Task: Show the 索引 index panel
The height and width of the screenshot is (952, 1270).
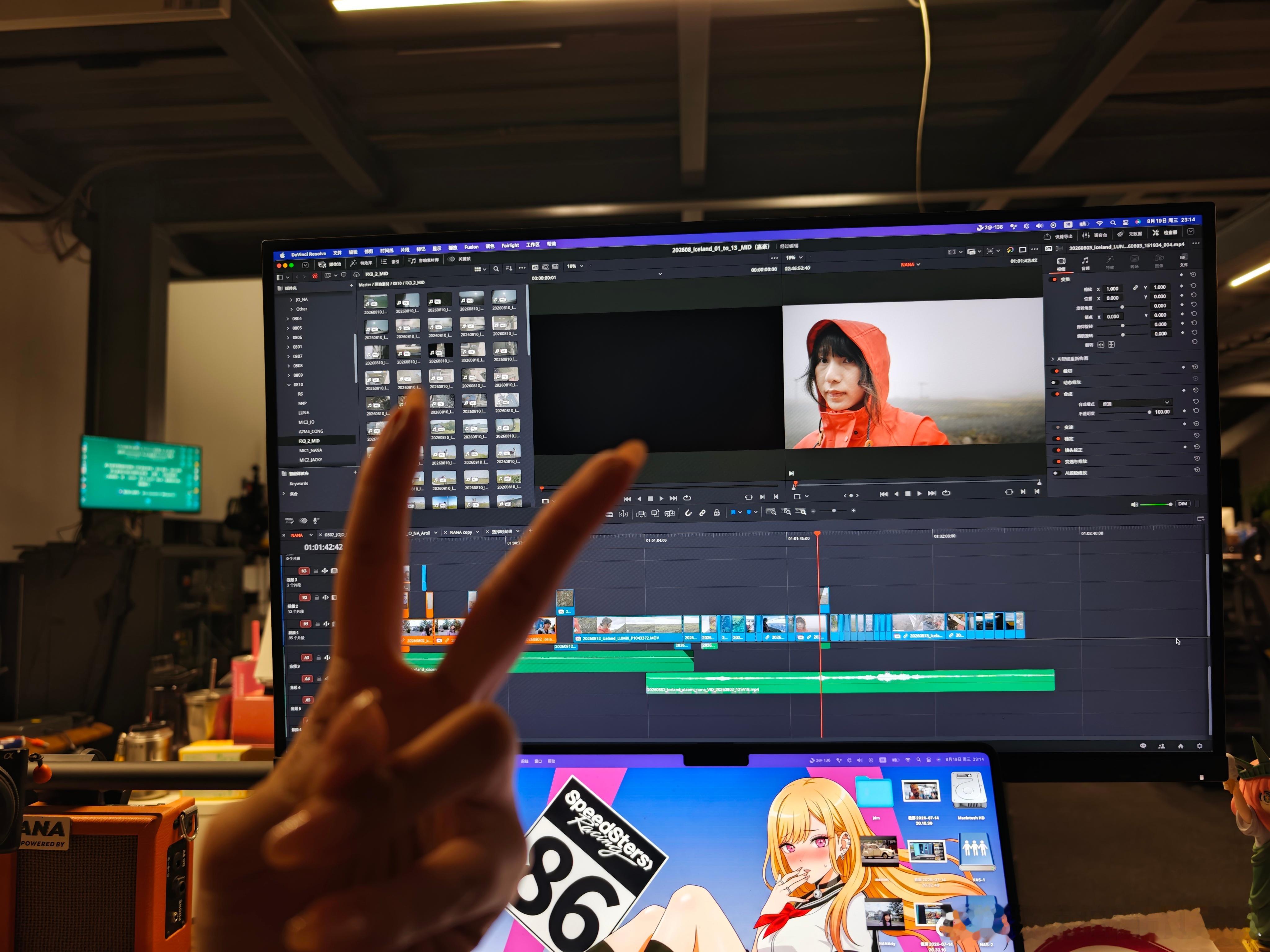Action: click(x=391, y=262)
